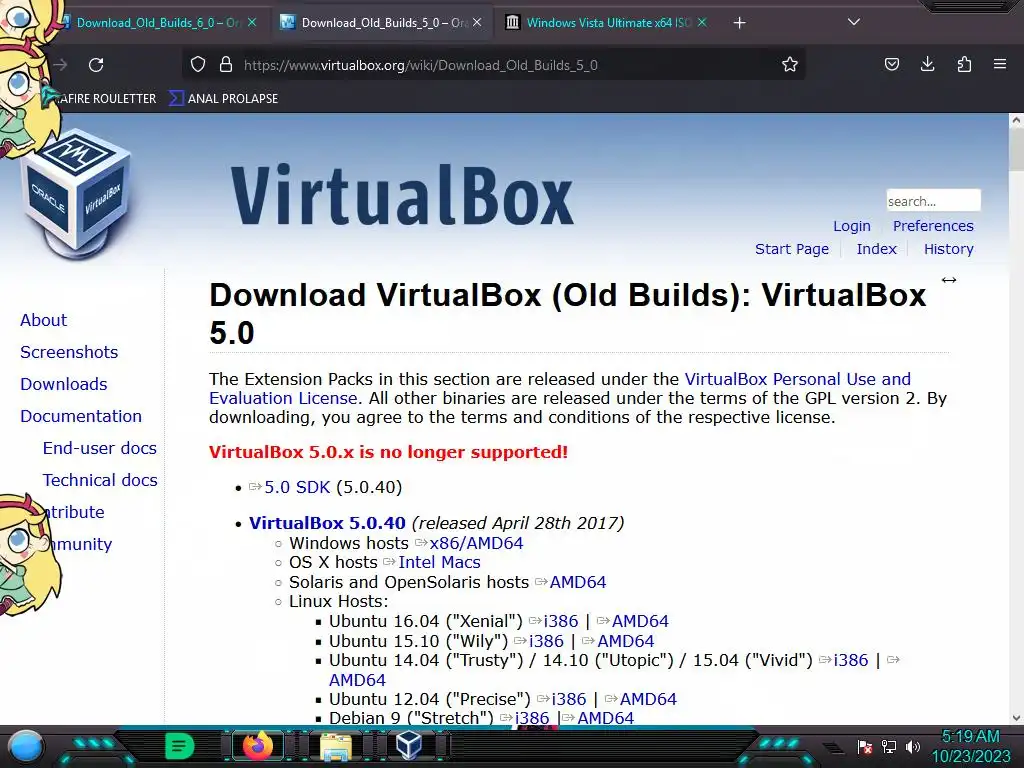The height and width of the screenshot is (768, 1024).
Task: Download Ubuntu 15.10 Wily AMD64
Action: [x=626, y=641]
